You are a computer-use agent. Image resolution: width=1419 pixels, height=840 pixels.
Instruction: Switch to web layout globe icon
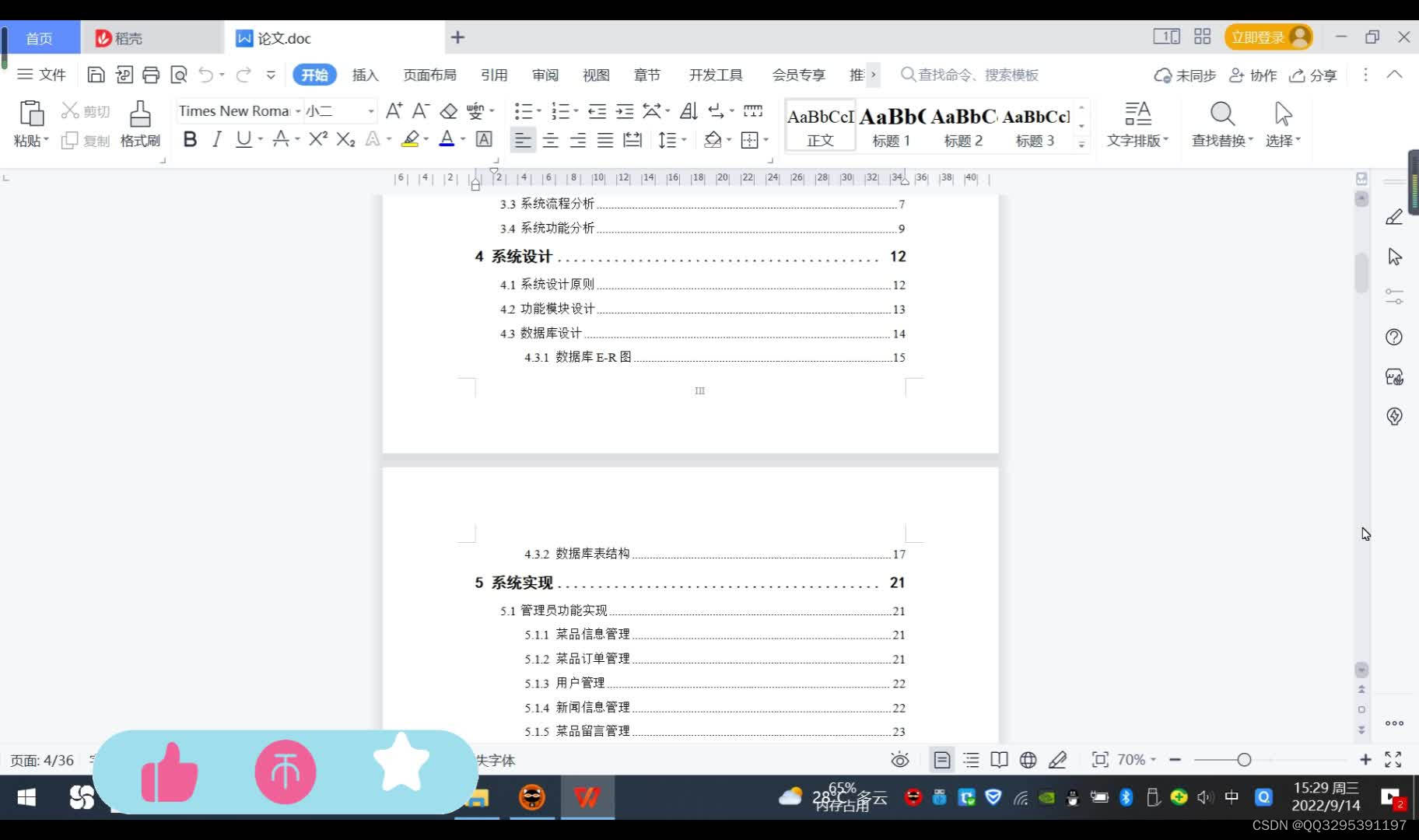(1028, 760)
